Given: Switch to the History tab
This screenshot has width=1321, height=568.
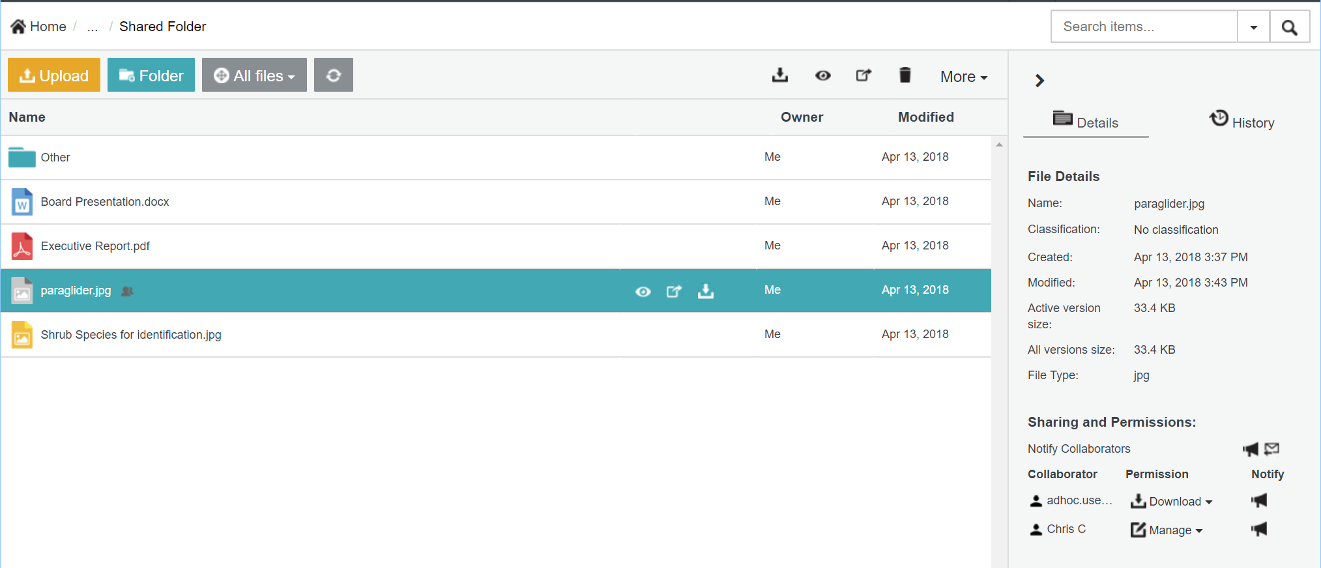Looking at the screenshot, I should tap(1242, 121).
